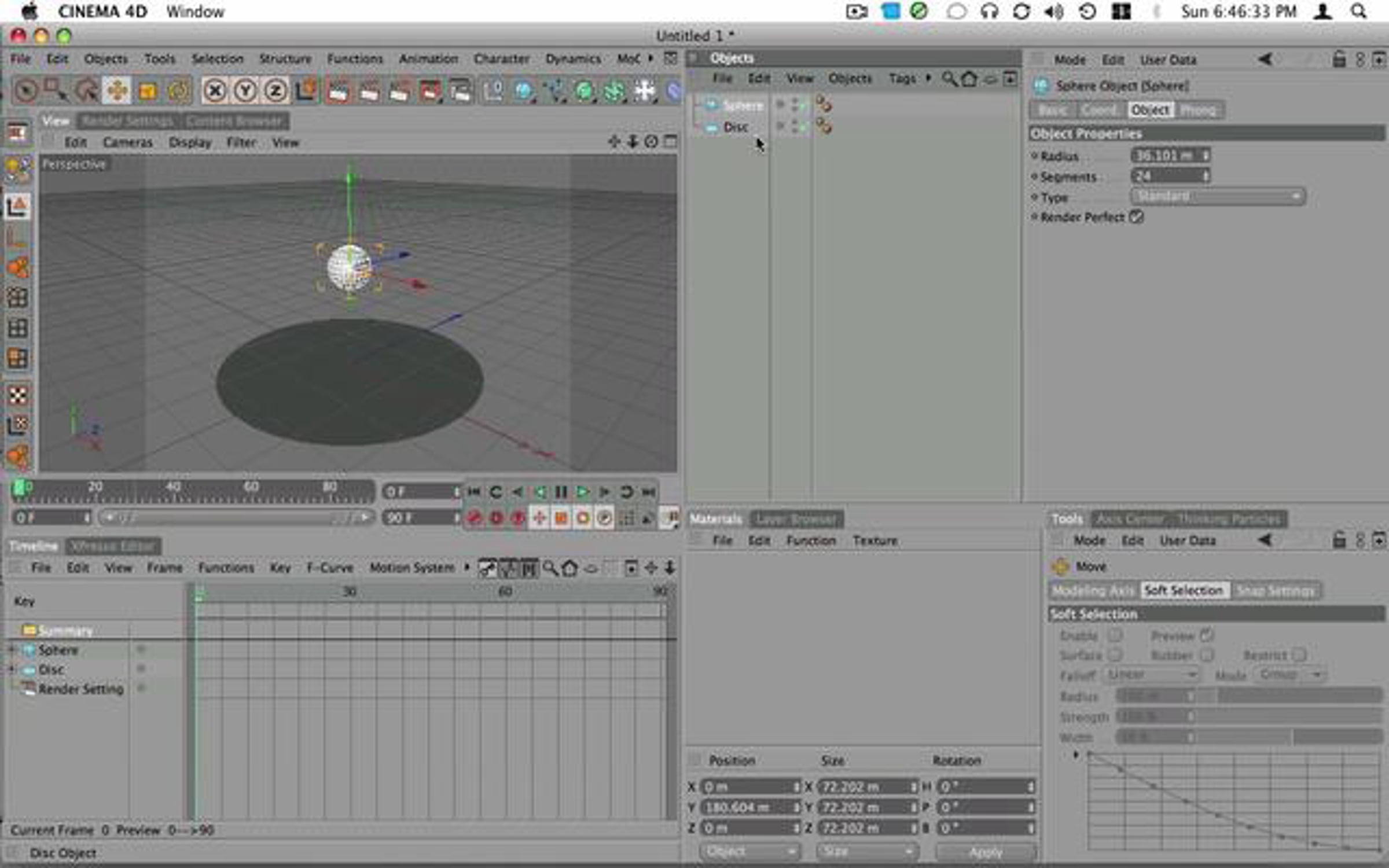Open the Size mode dropdown in coordinates

(867, 851)
